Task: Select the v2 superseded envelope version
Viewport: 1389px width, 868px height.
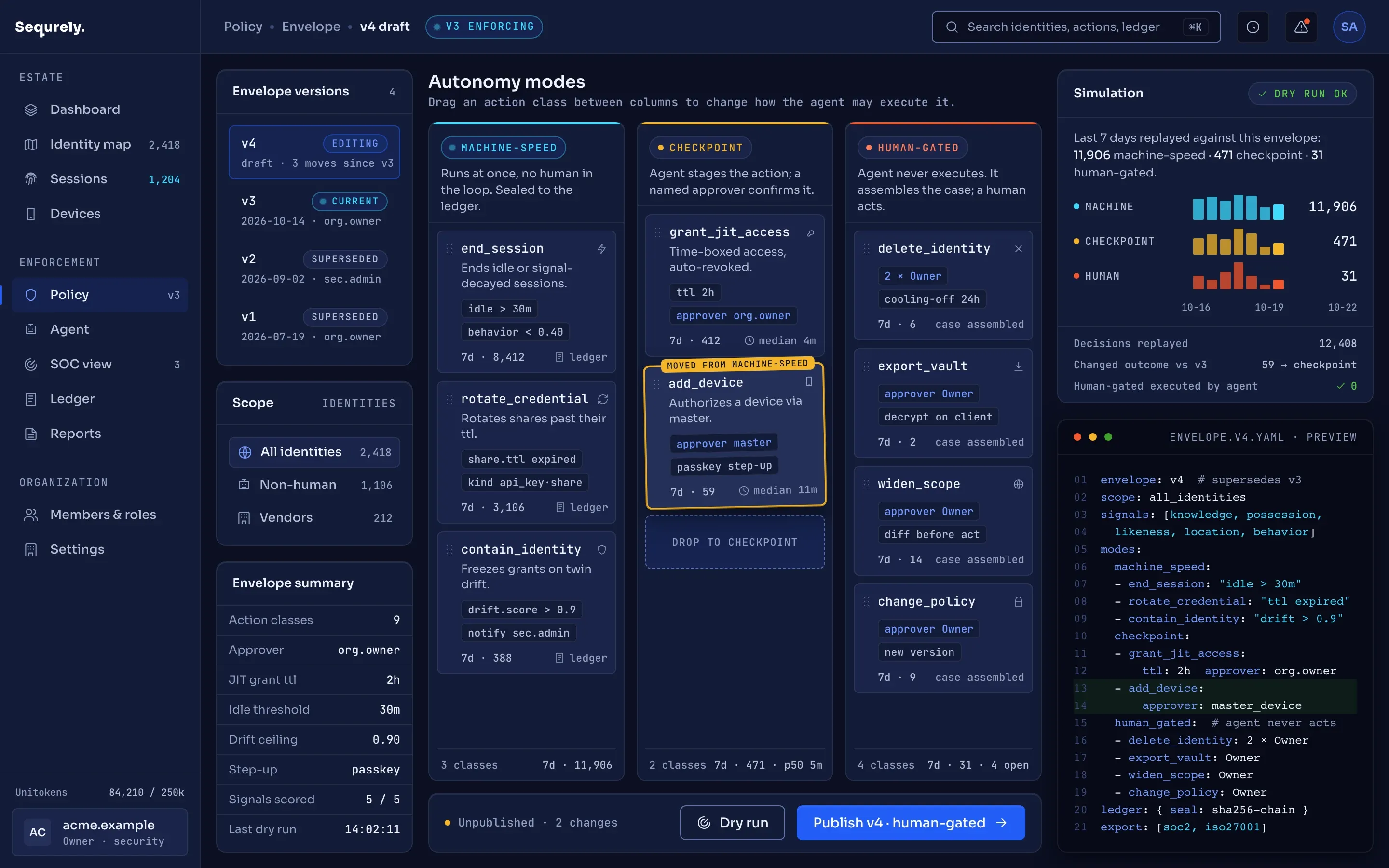Action: tap(314, 268)
